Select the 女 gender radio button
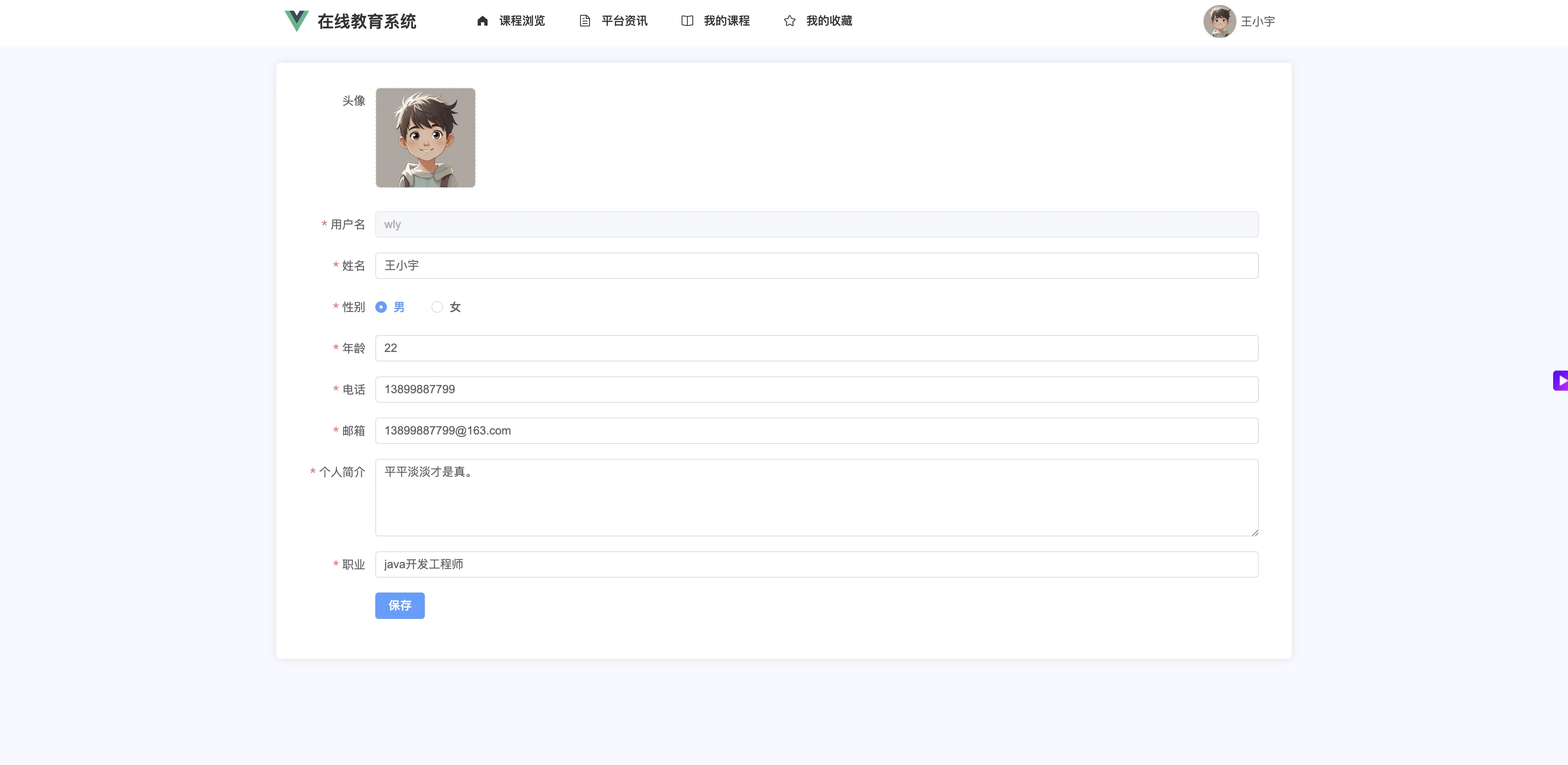 (437, 307)
